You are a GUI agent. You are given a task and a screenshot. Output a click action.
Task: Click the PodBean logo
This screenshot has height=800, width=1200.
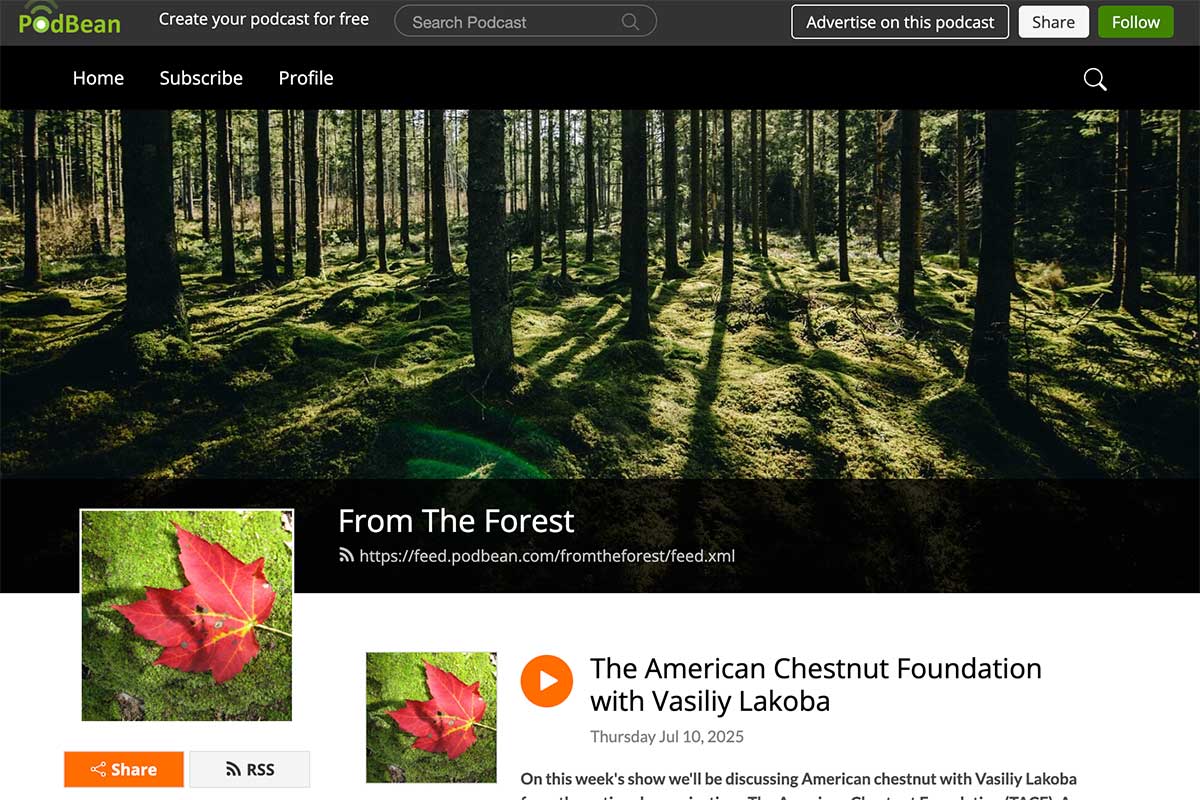pyautogui.click(x=70, y=20)
